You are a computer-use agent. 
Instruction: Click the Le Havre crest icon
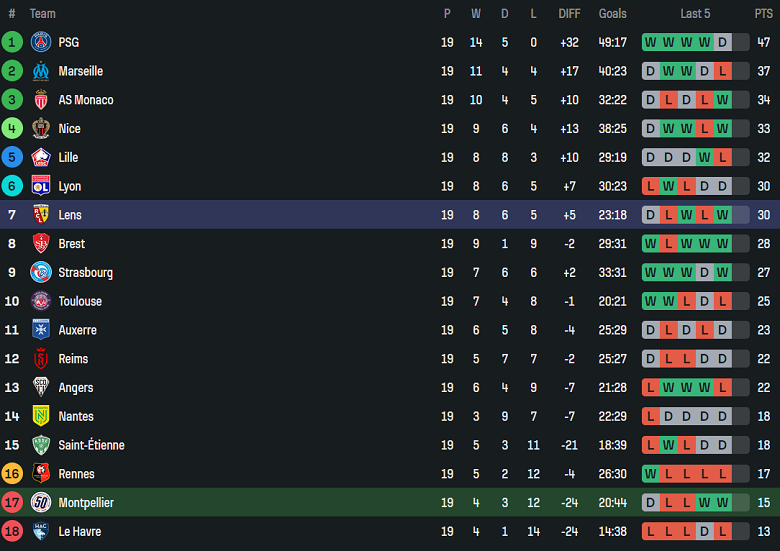pos(41,531)
